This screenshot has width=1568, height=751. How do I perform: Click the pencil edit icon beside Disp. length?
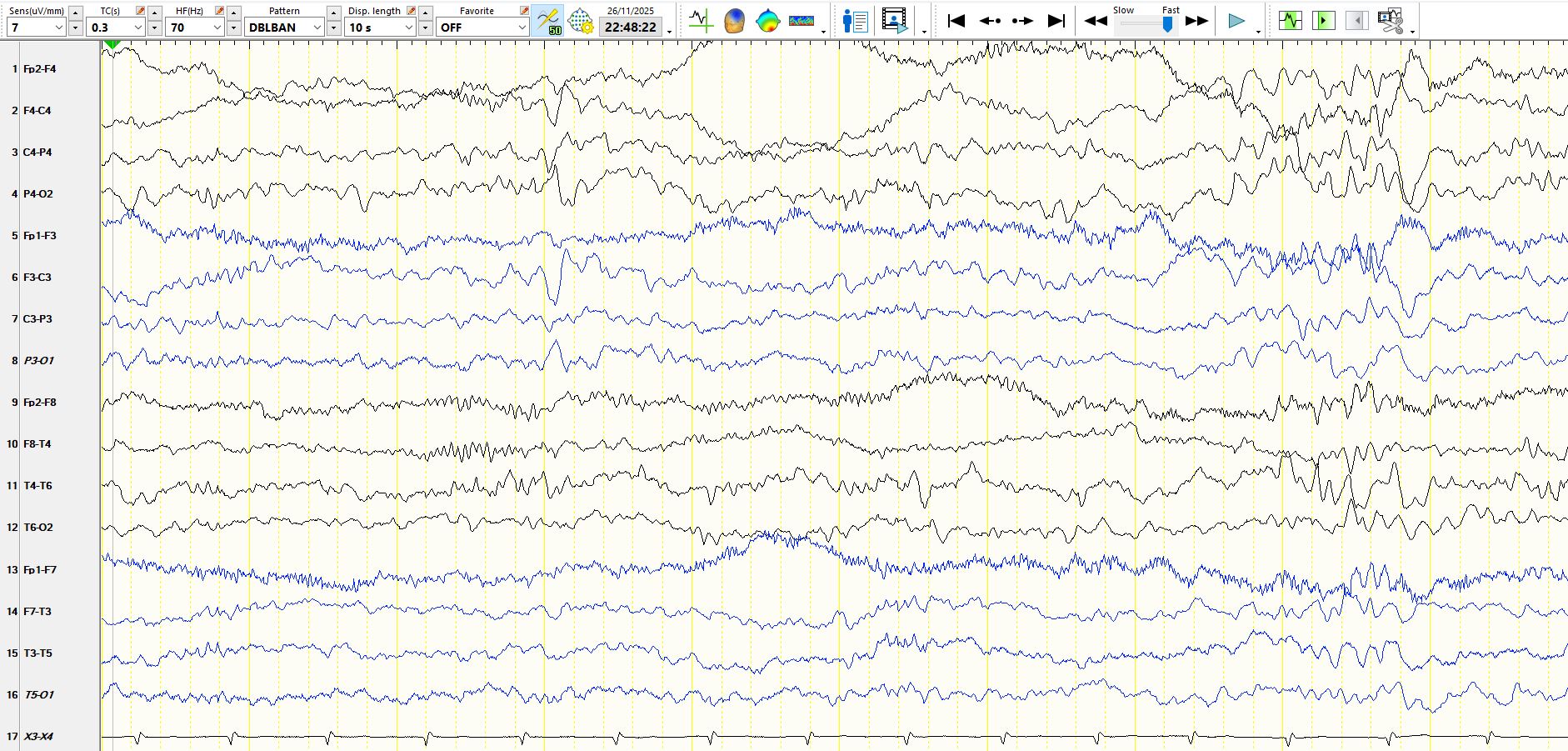[x=411, y=11]
